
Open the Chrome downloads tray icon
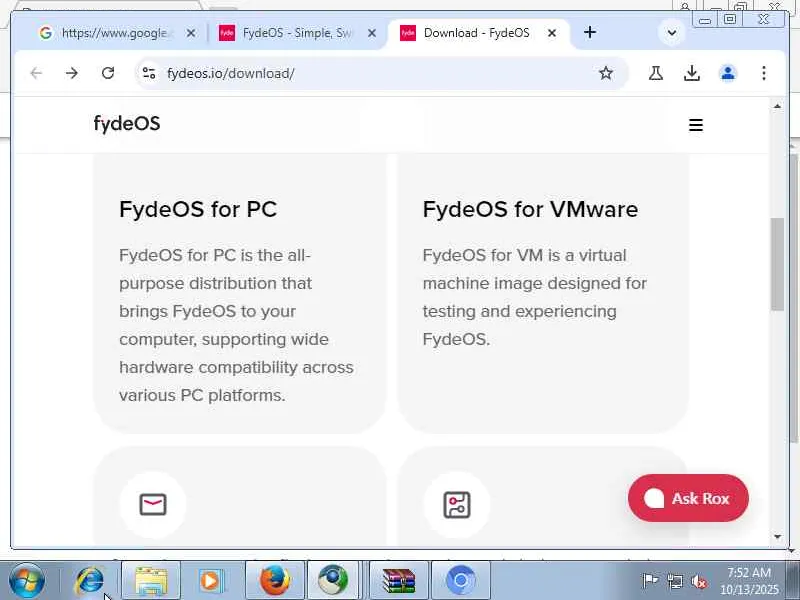(692, 73)
